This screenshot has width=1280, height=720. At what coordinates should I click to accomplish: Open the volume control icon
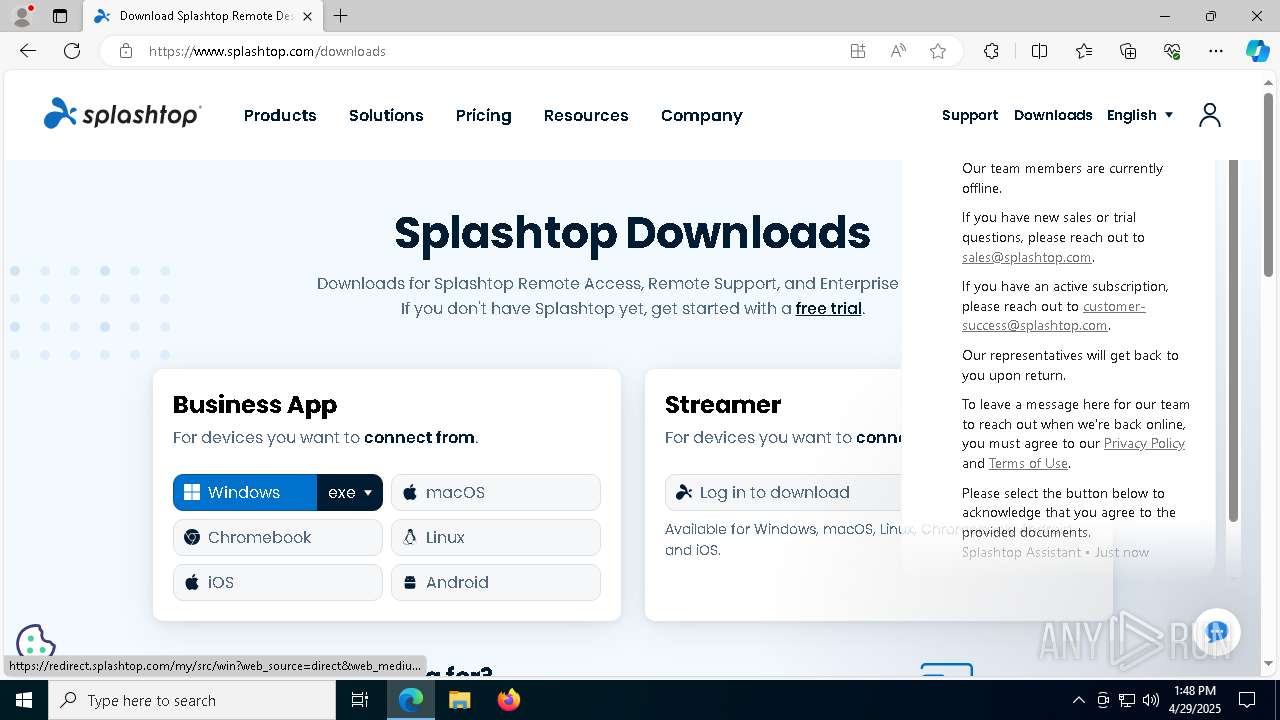click(1151, 700)
